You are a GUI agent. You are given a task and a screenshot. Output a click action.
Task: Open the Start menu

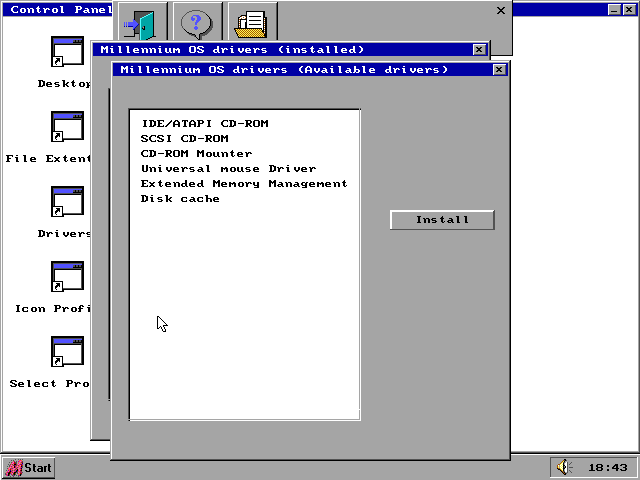pos(29,468)
